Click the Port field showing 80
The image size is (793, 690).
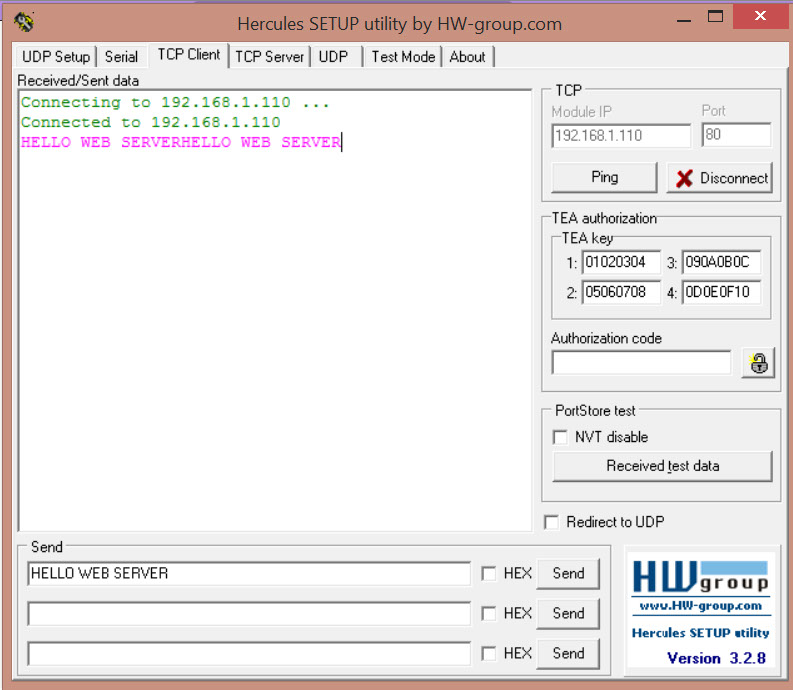tap(736, 135)
